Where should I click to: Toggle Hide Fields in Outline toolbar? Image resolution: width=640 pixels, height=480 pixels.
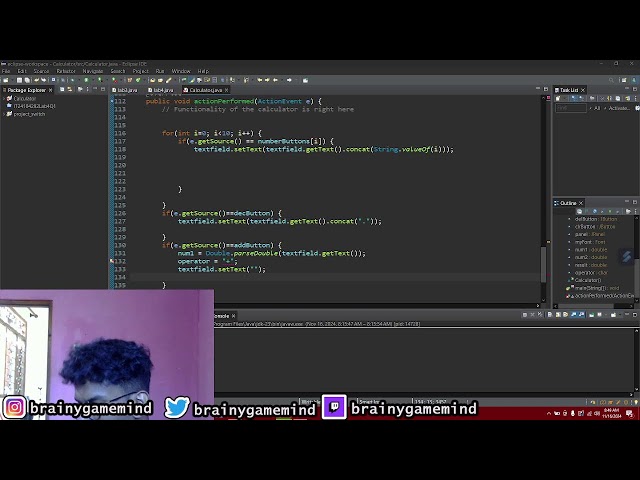(x=595, y=211)
